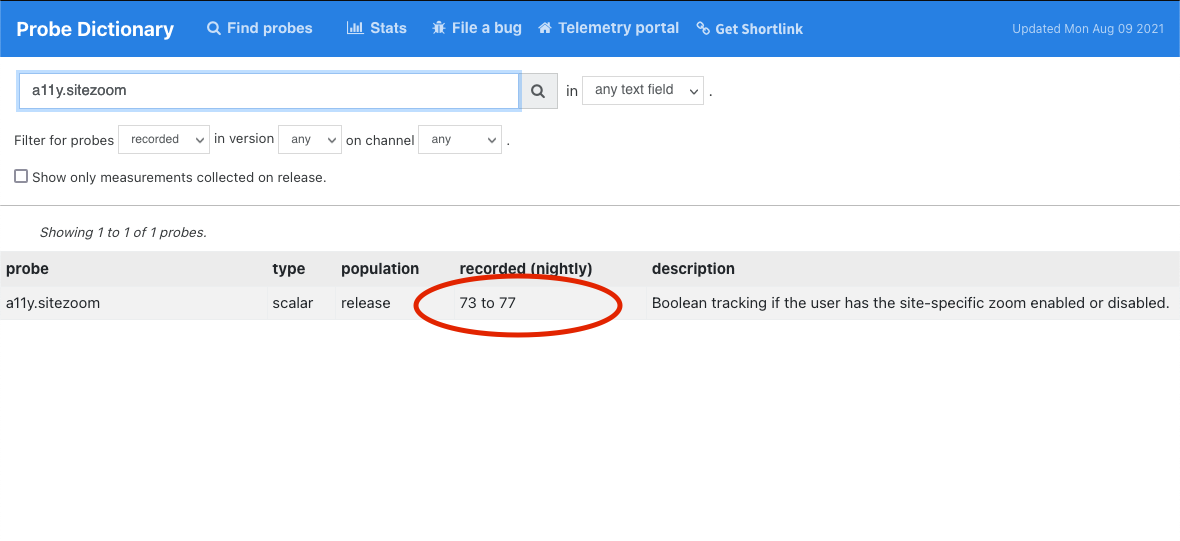This screenshot has width=1180, height=541.
Task: Click the Get Shortlink chain icon
Action: click(703, 28)
